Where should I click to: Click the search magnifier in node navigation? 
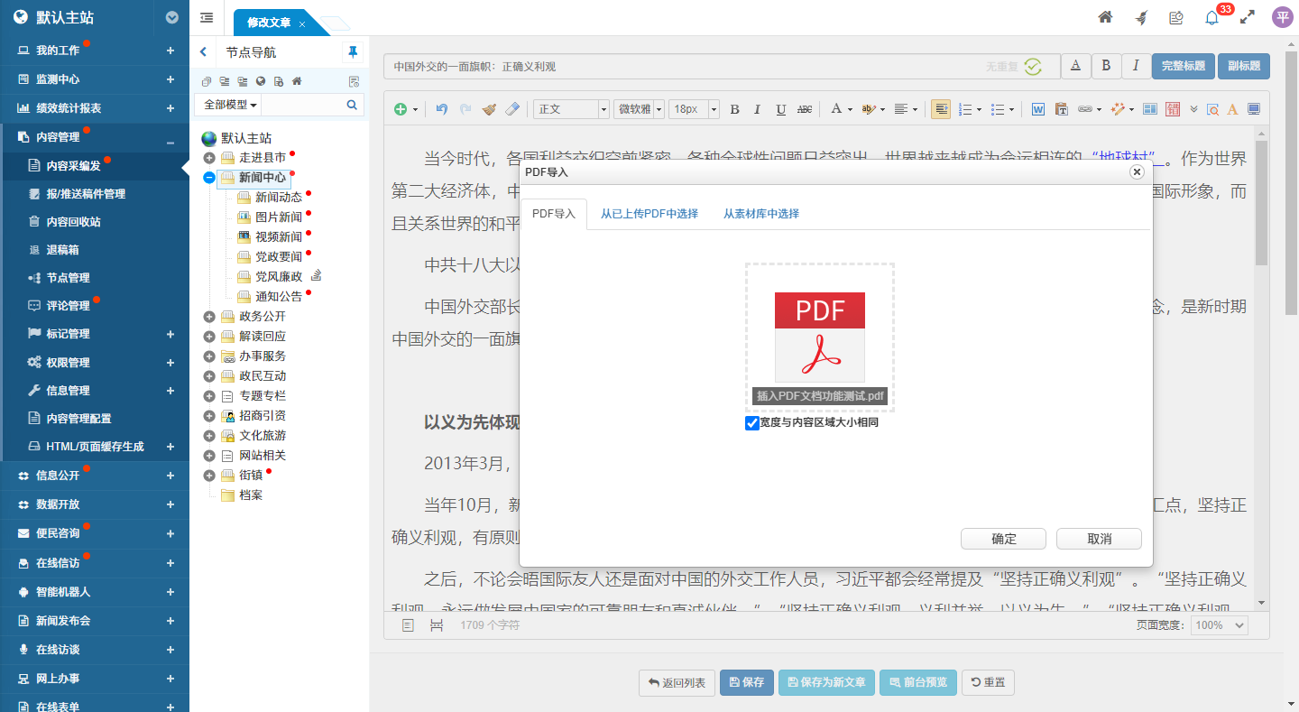[x=352, y=105]
